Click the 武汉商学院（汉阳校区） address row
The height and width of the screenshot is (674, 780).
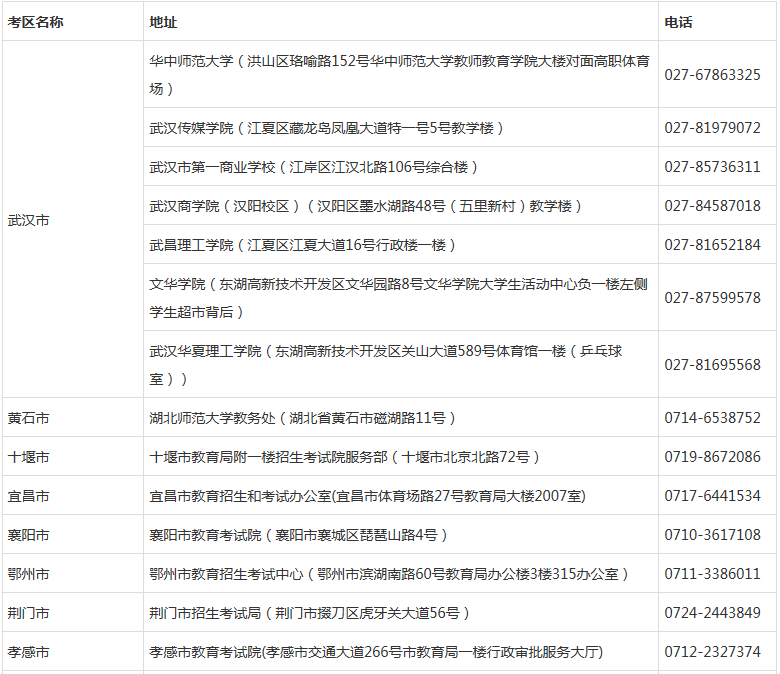400,205
